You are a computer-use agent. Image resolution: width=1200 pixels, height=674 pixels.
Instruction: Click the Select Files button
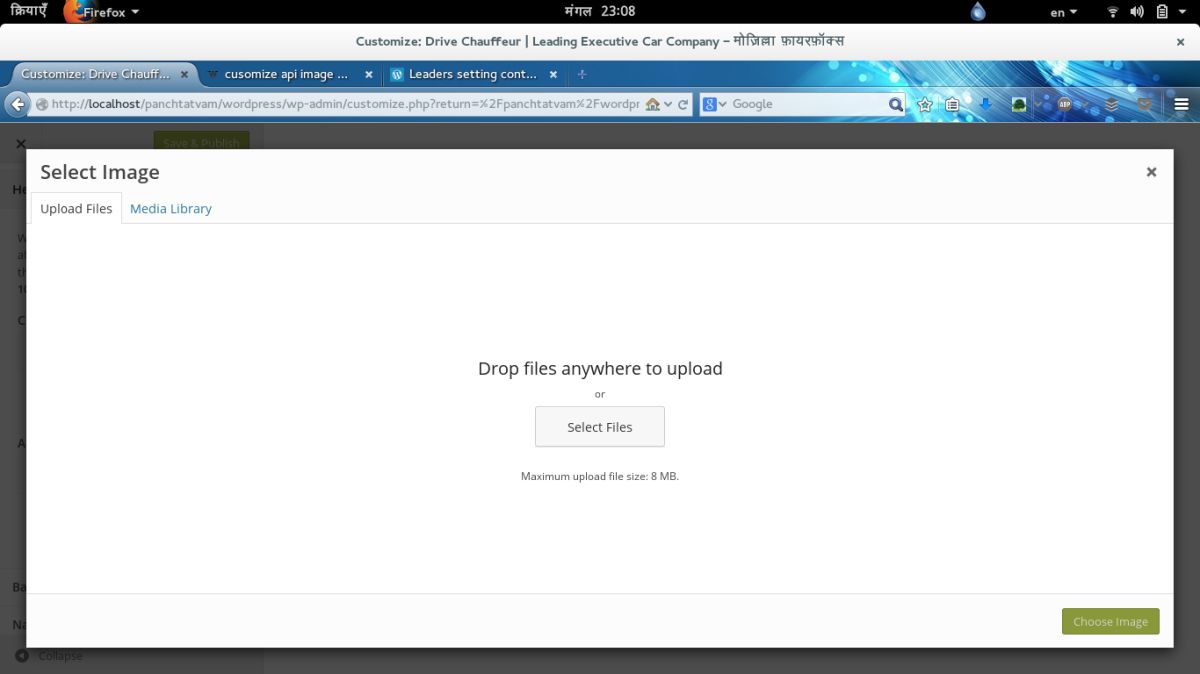pyautogui.click(x=600, y=427)
